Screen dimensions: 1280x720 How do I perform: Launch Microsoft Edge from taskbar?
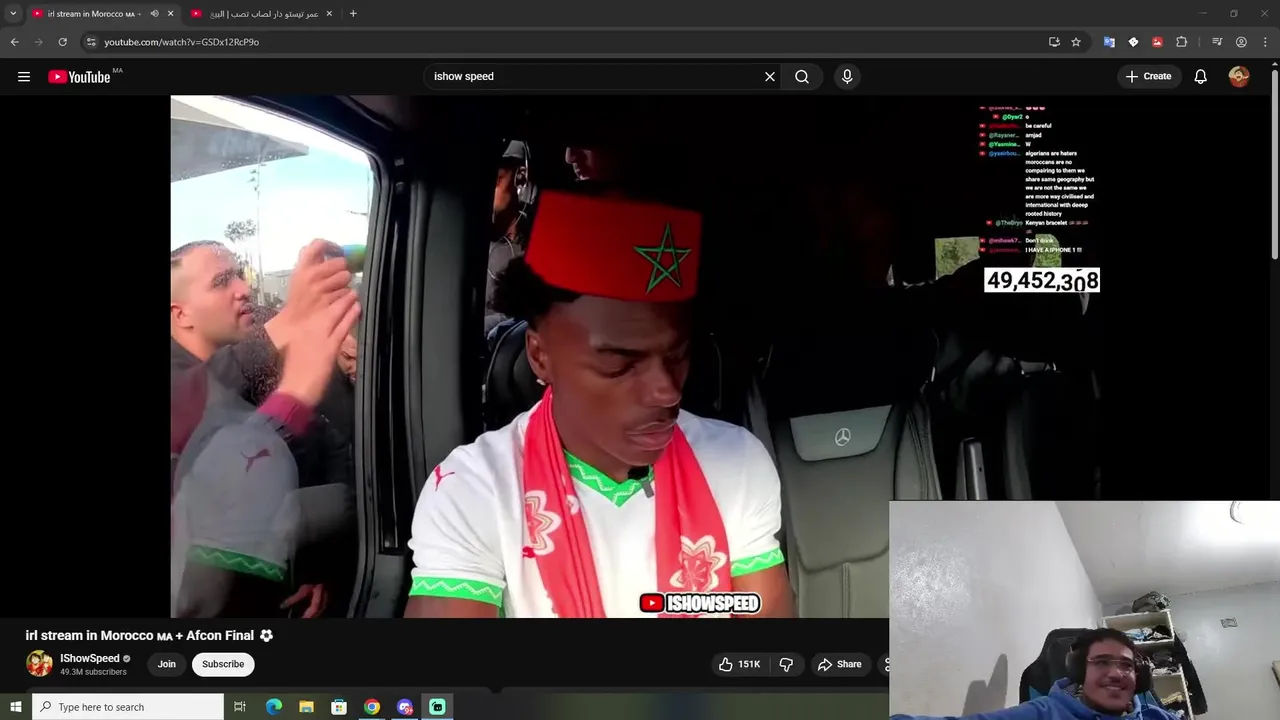pos(273,707)
